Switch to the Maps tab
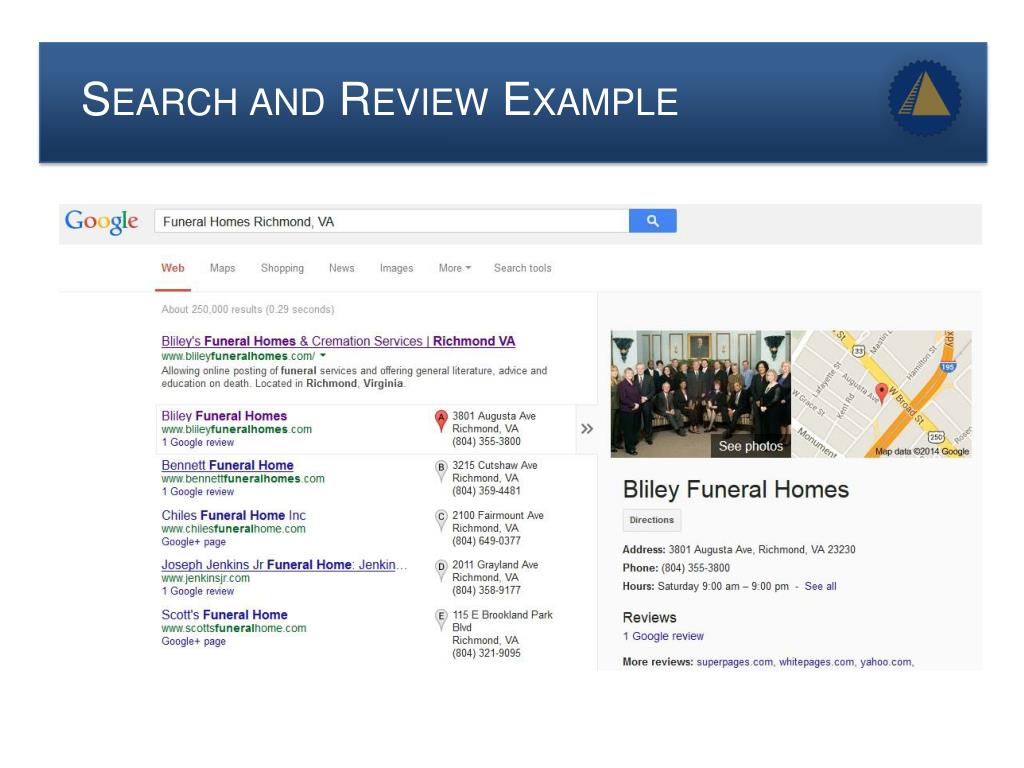The height and width of the screenshot is (768, 1024). [222, 268]
